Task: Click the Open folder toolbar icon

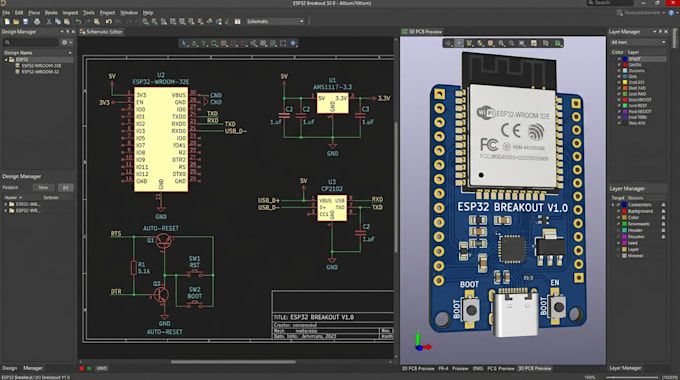Action: click(x=16, y=21)
